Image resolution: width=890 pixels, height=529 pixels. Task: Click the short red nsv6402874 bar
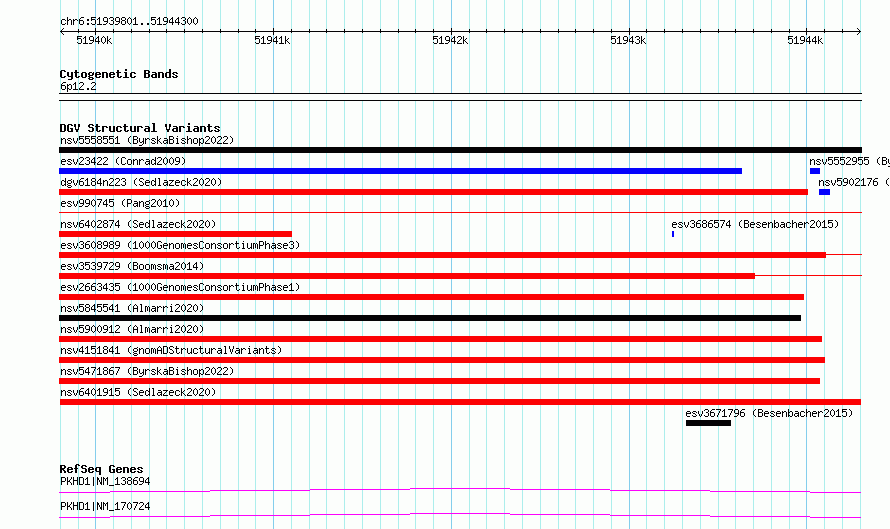(175, 234)
